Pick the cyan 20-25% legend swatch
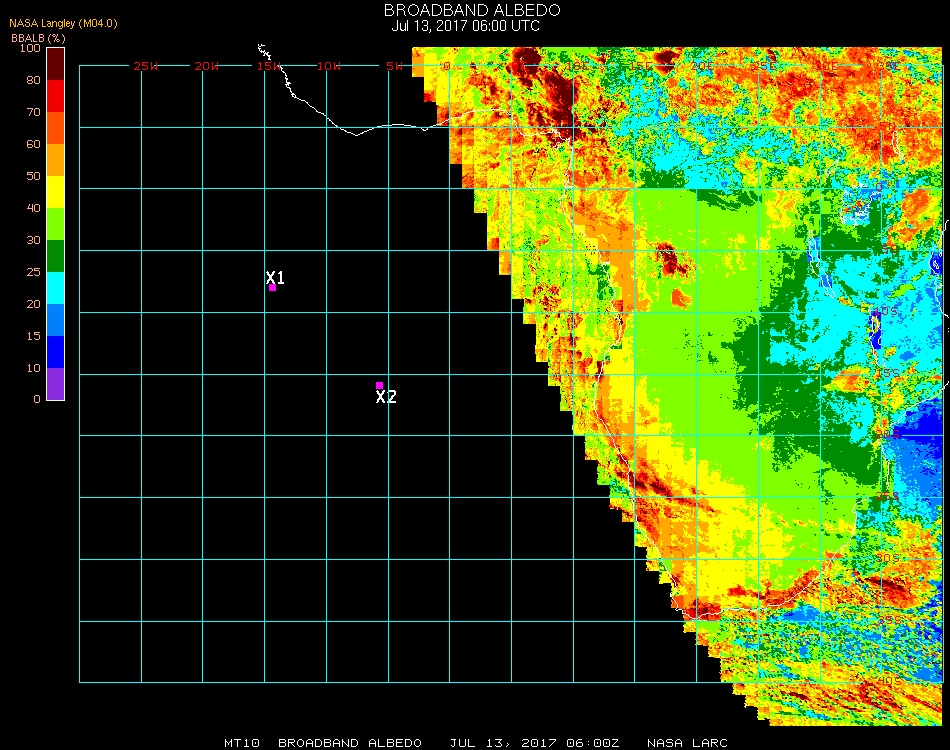 (56, 288)
